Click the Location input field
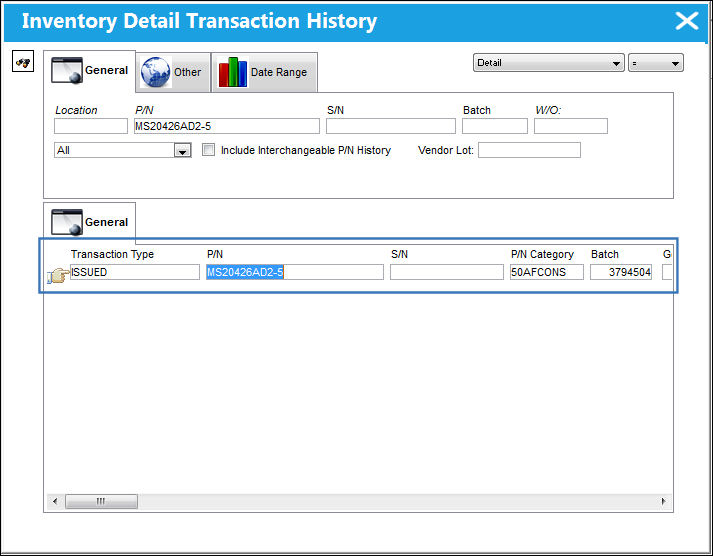The height and width of the screenshot is (556, 713). point(91,126)
